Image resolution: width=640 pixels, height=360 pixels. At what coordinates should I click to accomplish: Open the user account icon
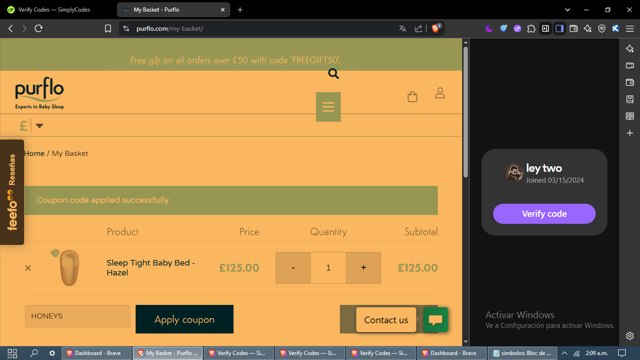pyautogui.click(x=440, y=93)
